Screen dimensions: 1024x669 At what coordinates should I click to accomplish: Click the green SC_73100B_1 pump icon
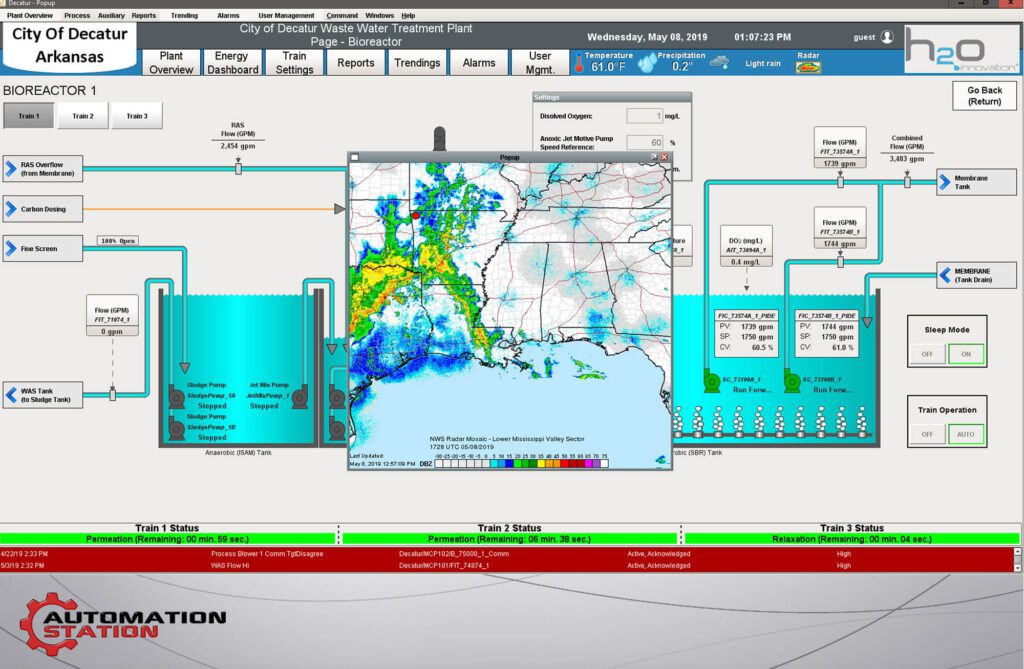(792, 382)
